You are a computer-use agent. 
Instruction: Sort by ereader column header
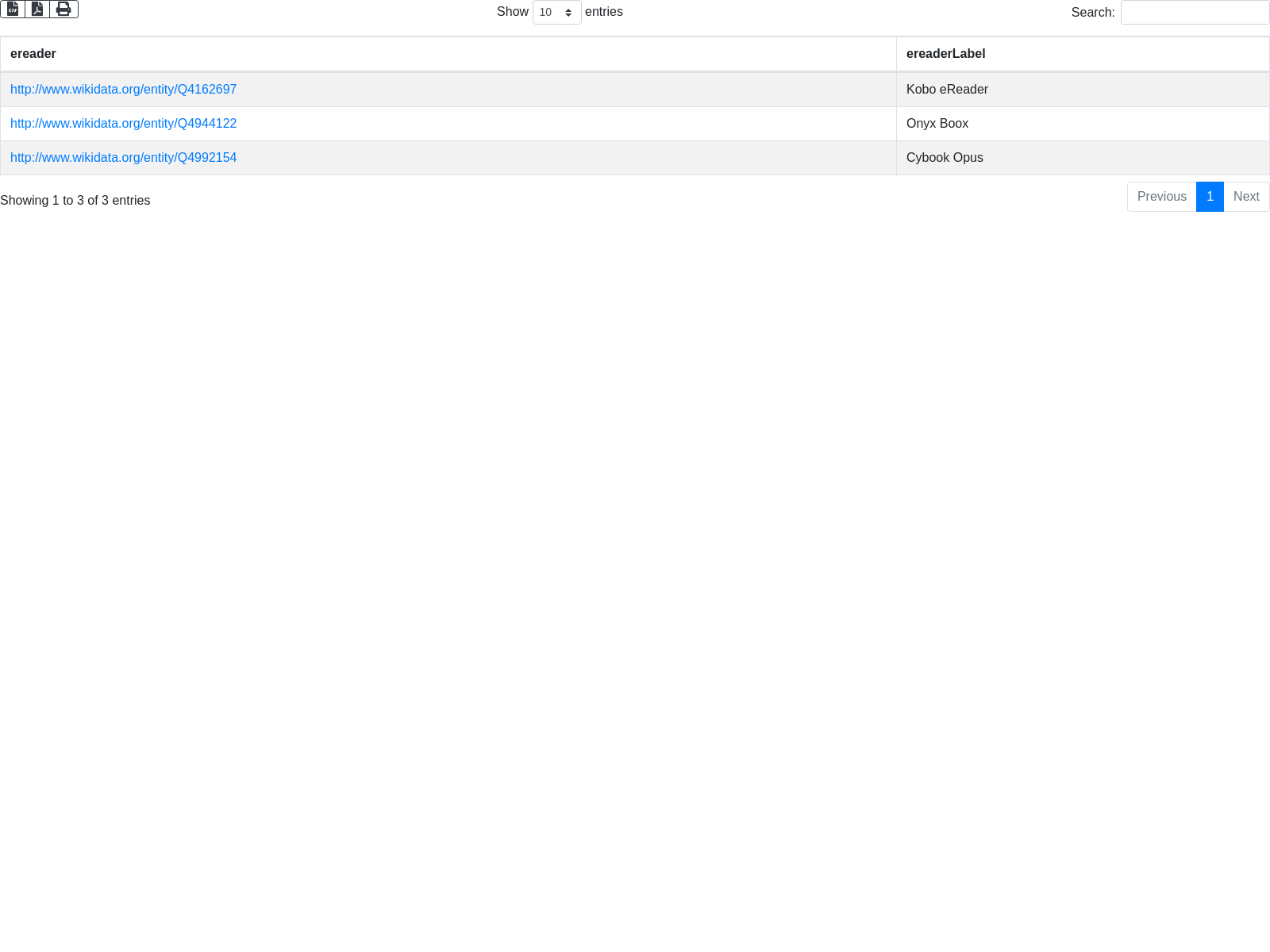33,54
